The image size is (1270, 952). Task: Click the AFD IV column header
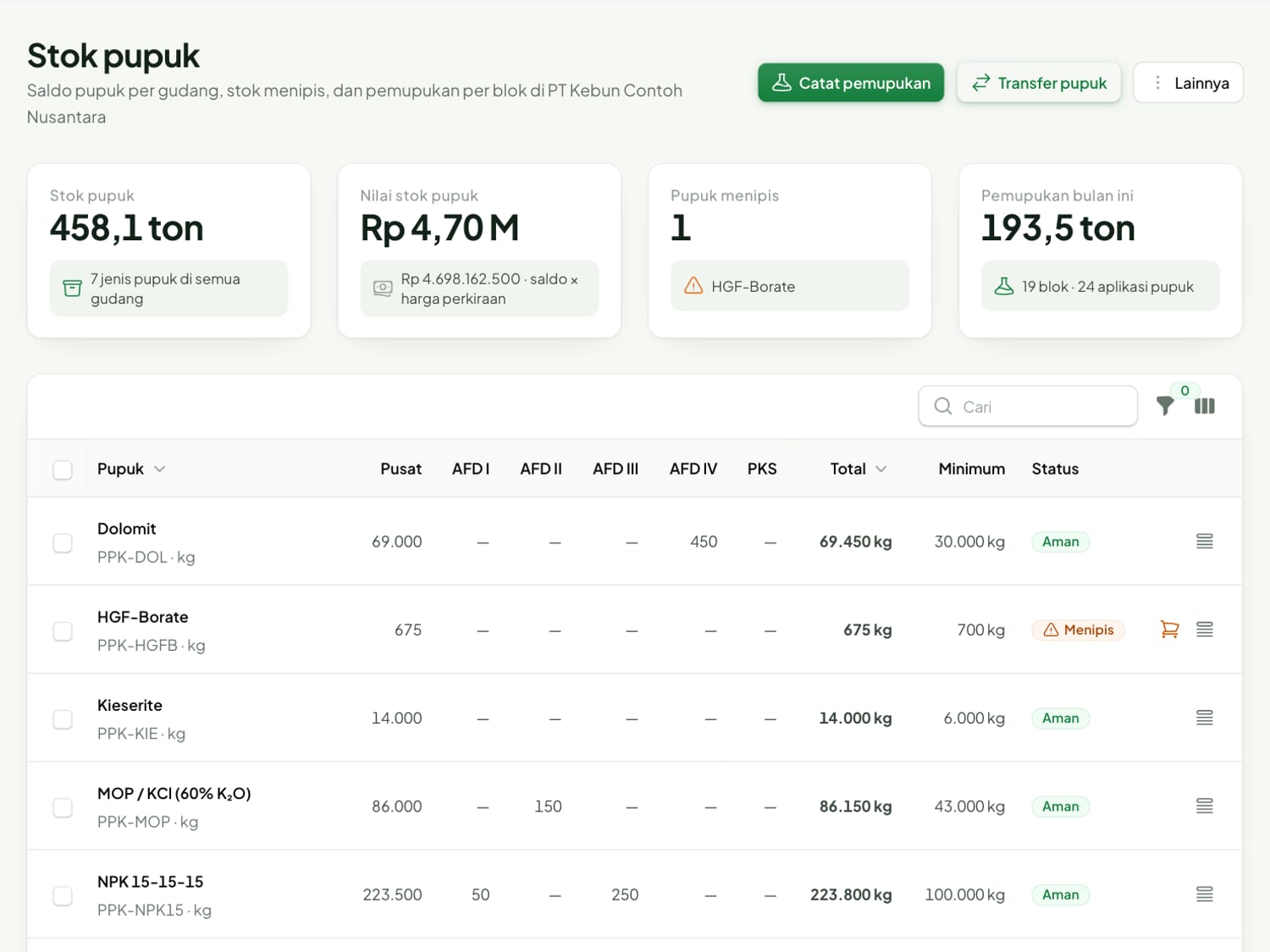coord(693,469)
